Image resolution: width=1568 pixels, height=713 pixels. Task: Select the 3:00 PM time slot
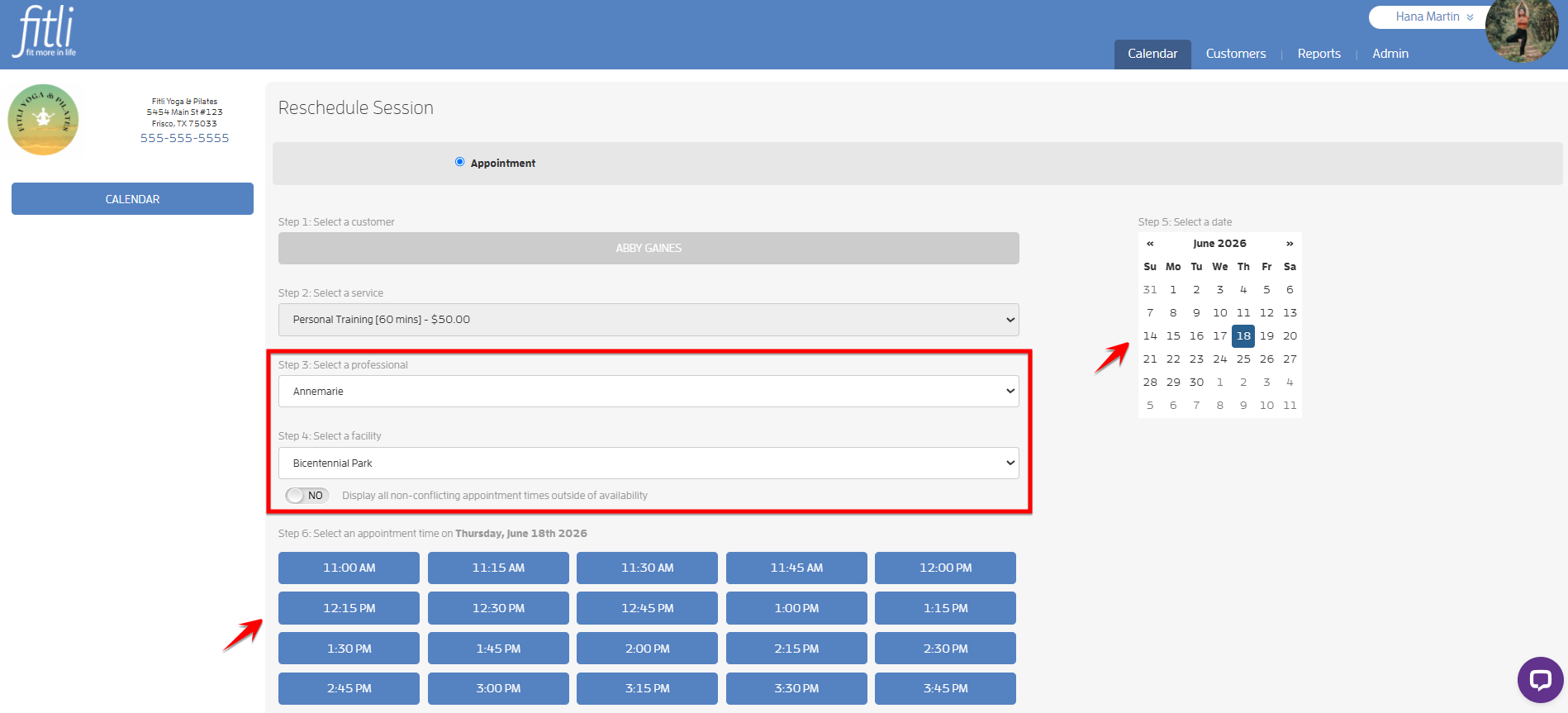coord(498,688)
